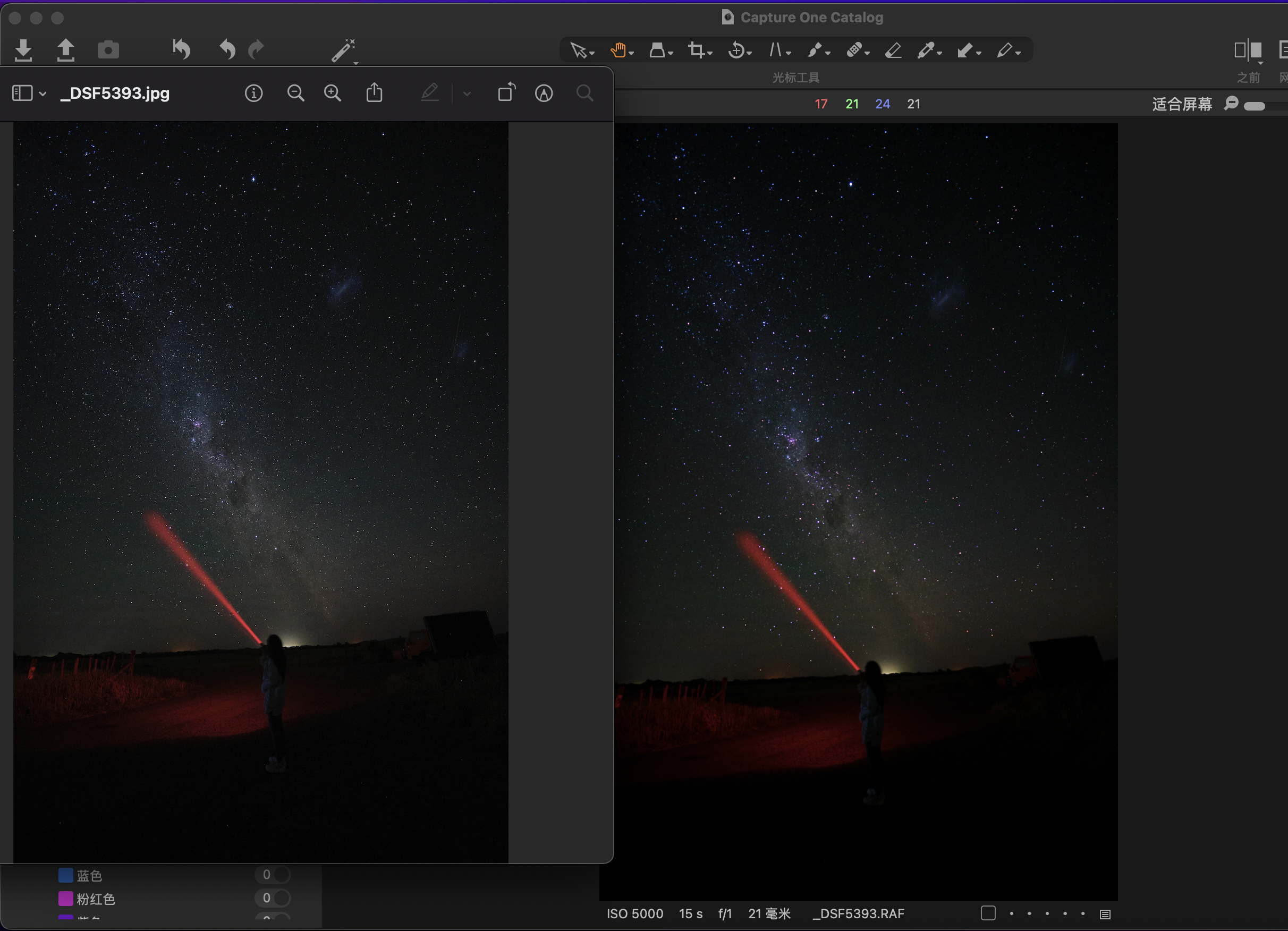The width and height of the screenshot is (1288, 931).
Task: Open the Crop tool dropdown arrow
Action: tap(710, 53)
